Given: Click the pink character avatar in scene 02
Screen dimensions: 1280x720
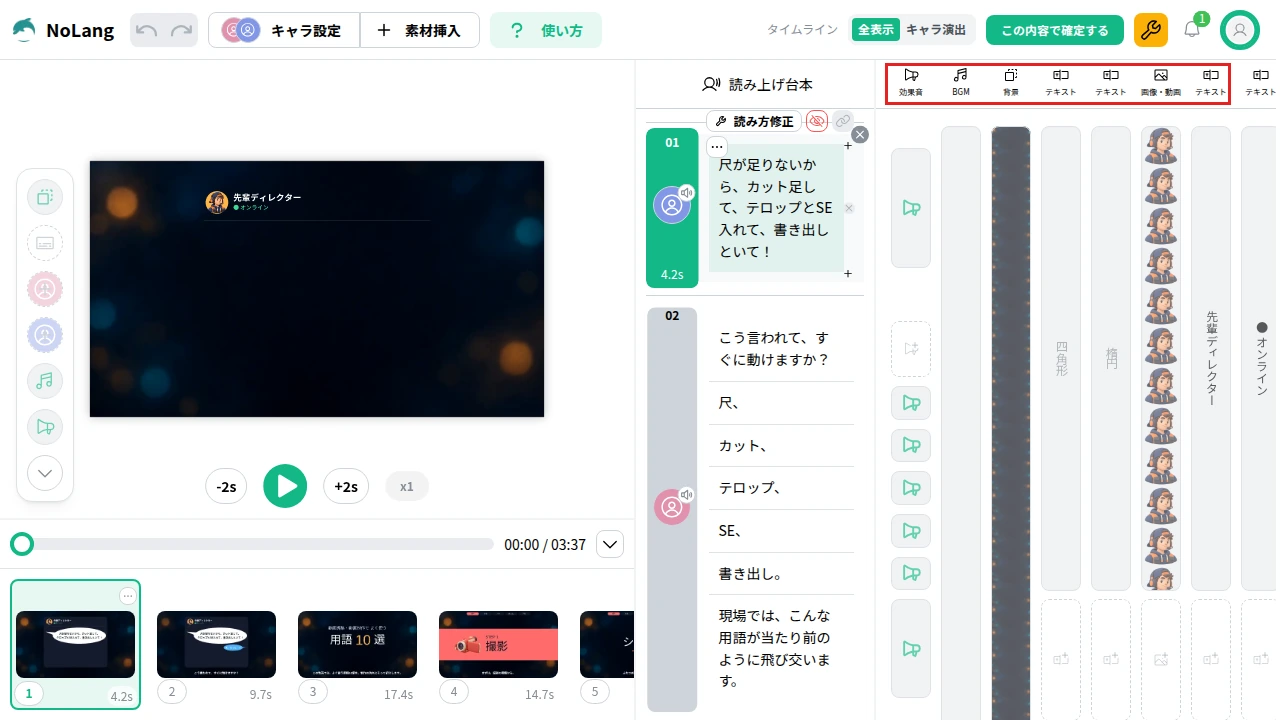Looking at the screenshot, I should point(671,507).
